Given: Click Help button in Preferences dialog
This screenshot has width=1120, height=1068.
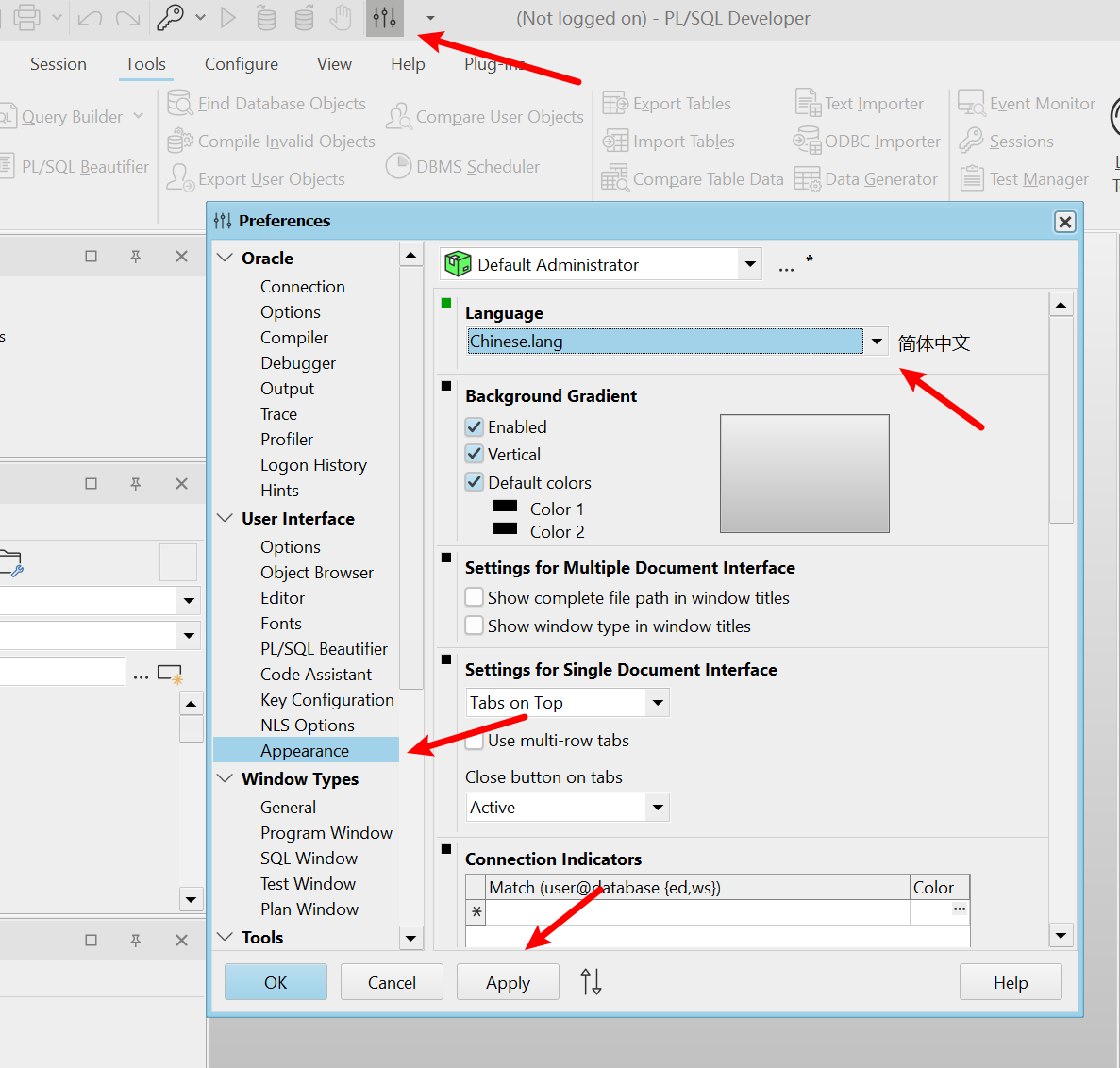Looking at the screenshot, I should tap(1010, 981).
